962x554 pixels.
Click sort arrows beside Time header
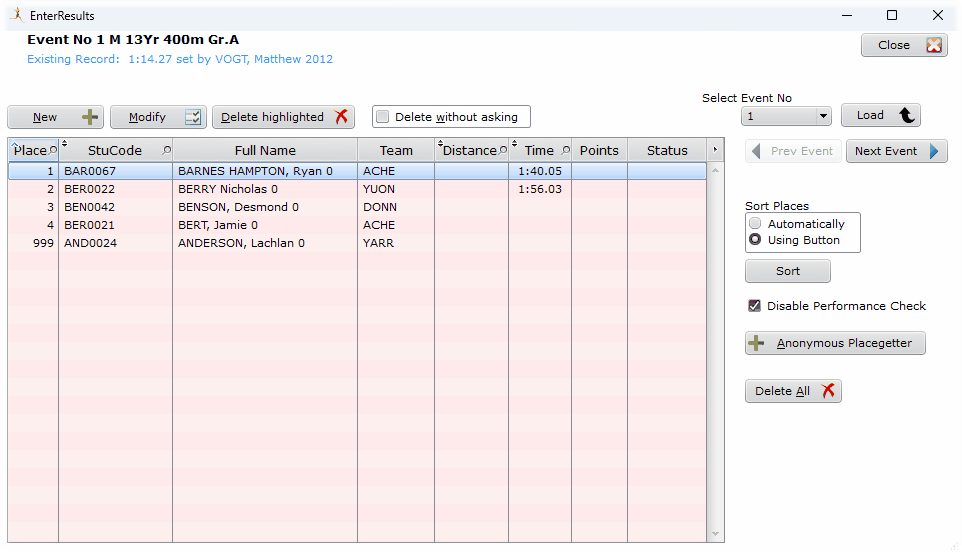(514, 144)
